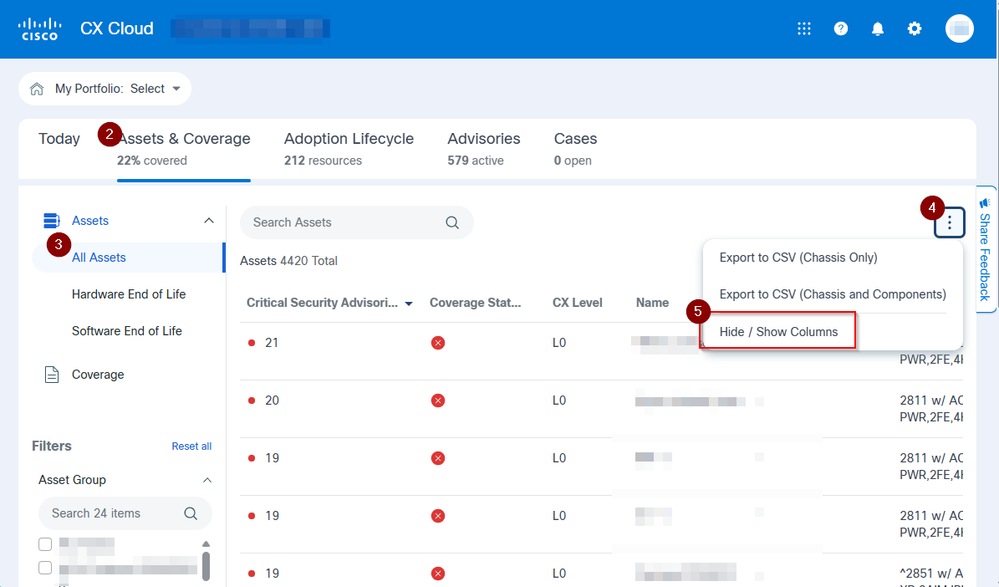Click the Share Feedback side tab
999x587 pixels.
tap(986, 249)
